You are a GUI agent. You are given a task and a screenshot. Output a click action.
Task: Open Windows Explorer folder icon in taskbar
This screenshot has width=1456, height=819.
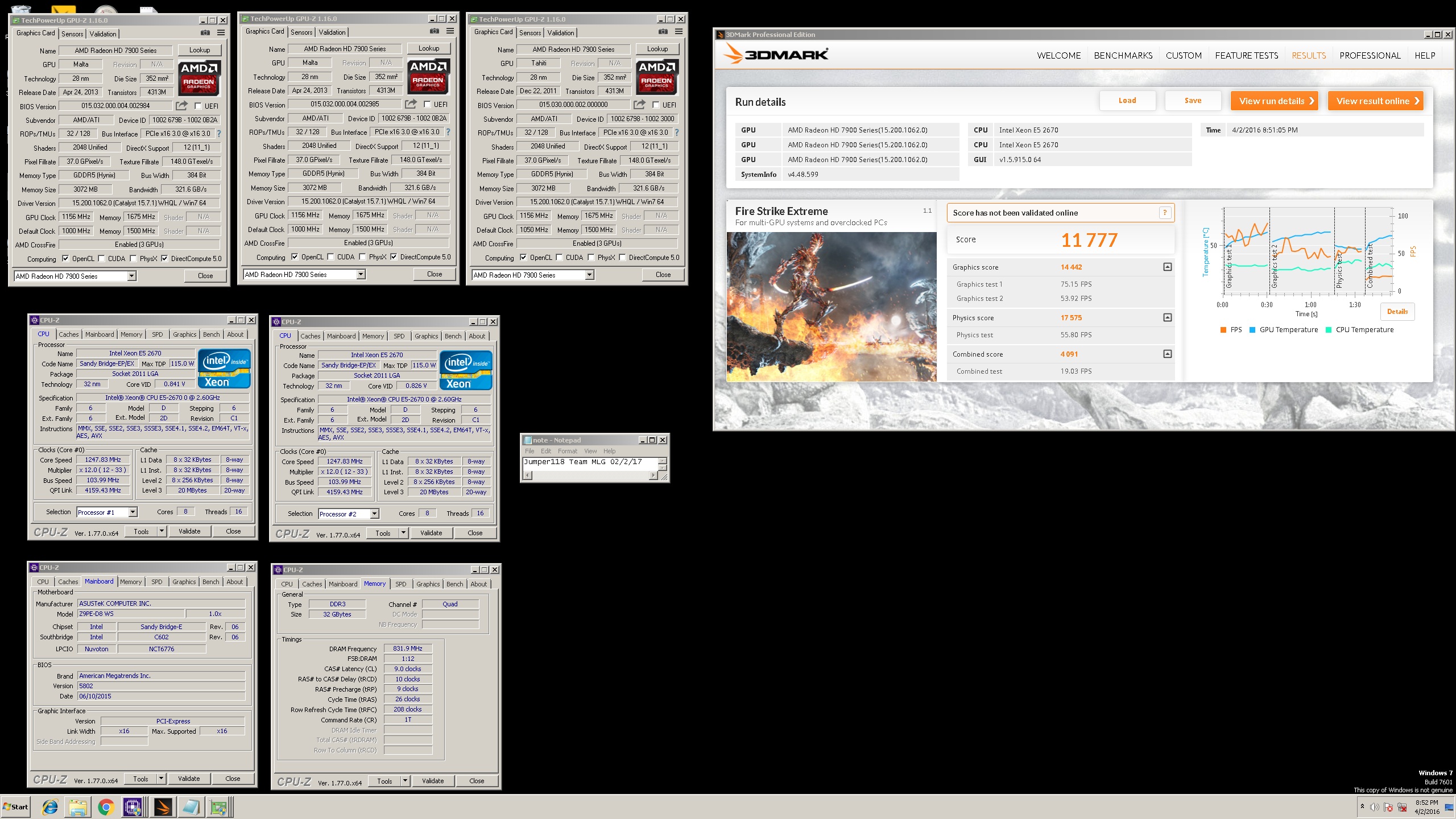click(x=78, y=806)
